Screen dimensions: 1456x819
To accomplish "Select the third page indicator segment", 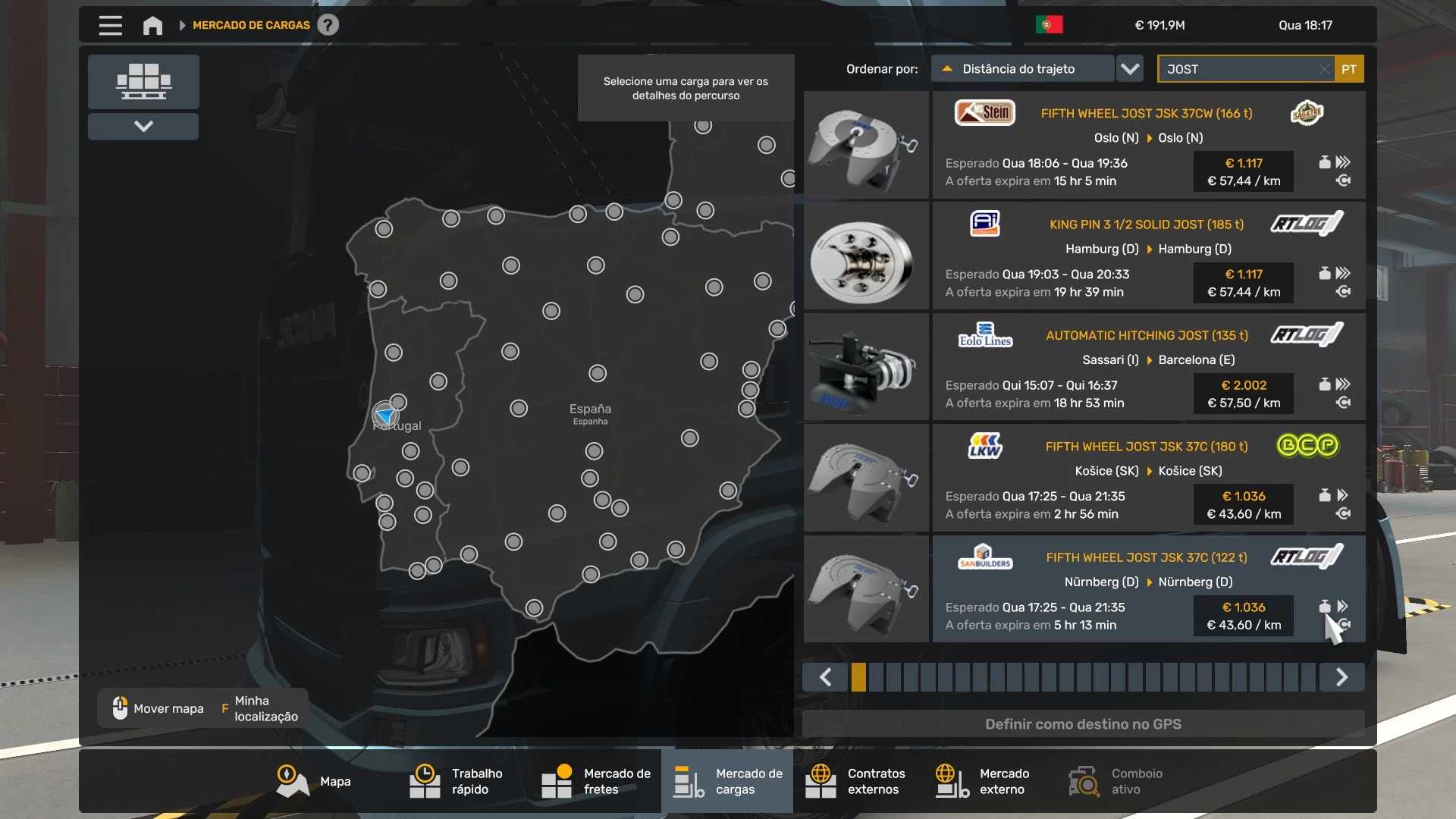I will coord(893,677).
